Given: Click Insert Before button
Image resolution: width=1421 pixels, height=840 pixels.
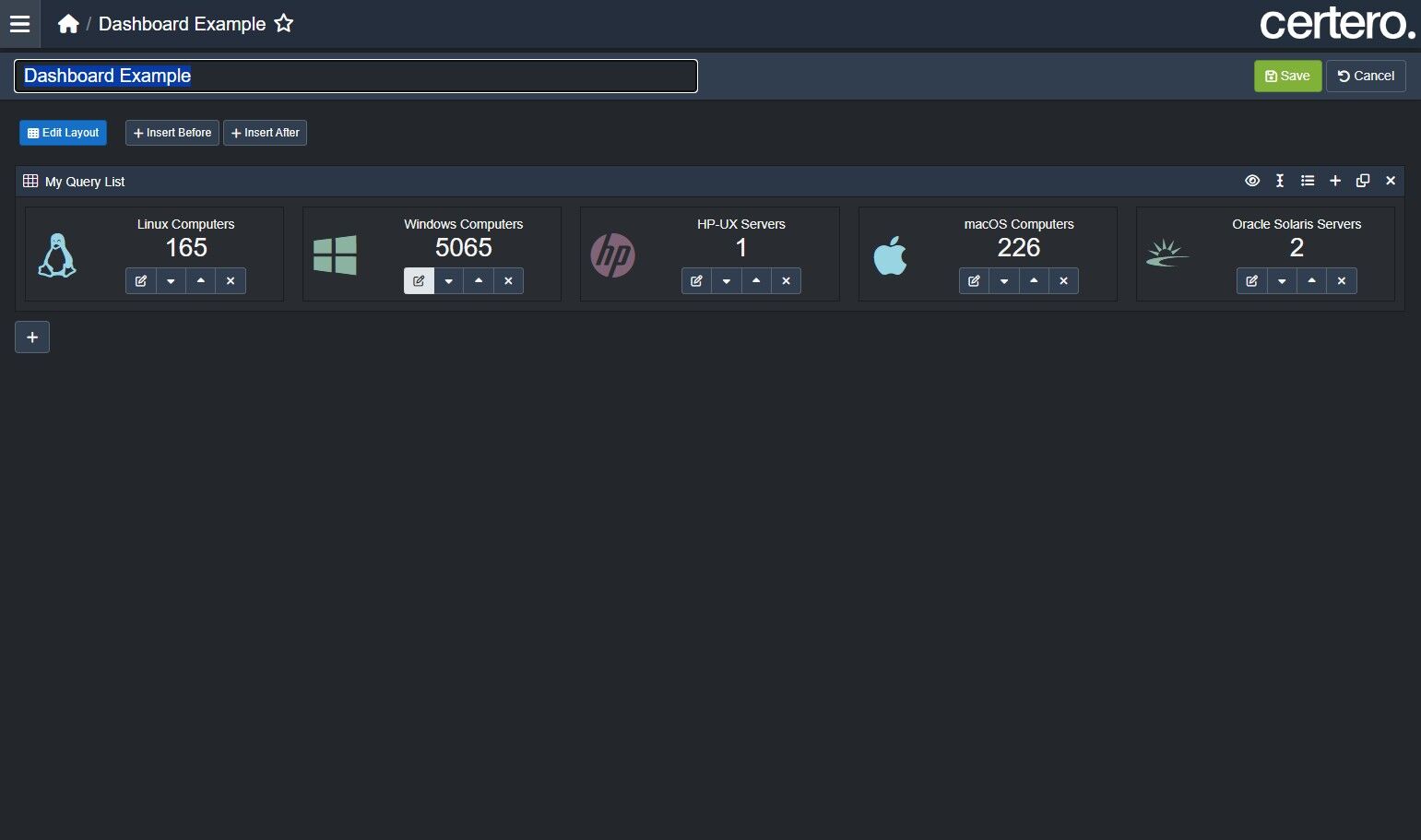Looking at the screenshot, I should (172, 133).
